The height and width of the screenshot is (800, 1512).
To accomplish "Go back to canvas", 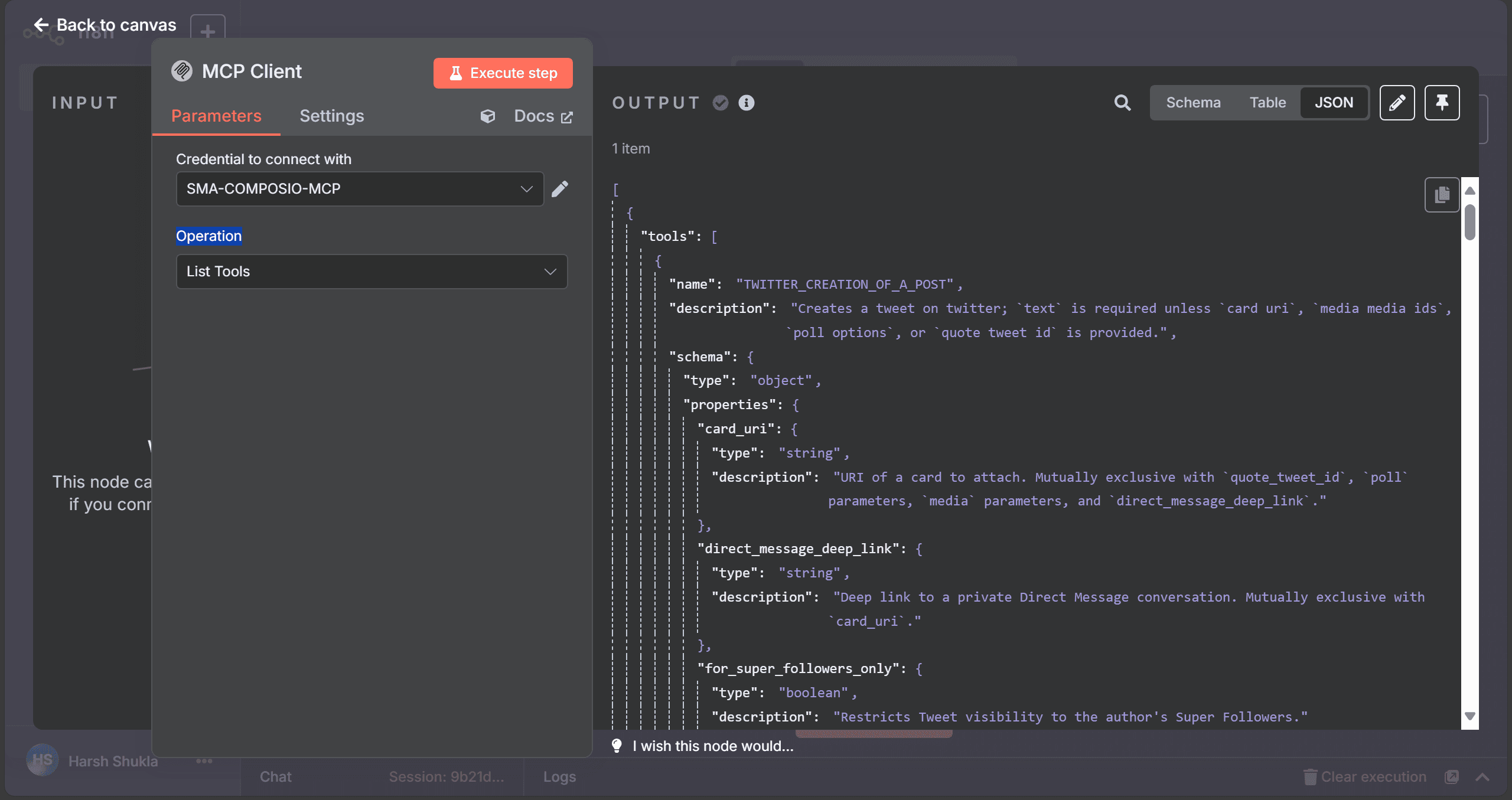I will click(x=105, y=25).
